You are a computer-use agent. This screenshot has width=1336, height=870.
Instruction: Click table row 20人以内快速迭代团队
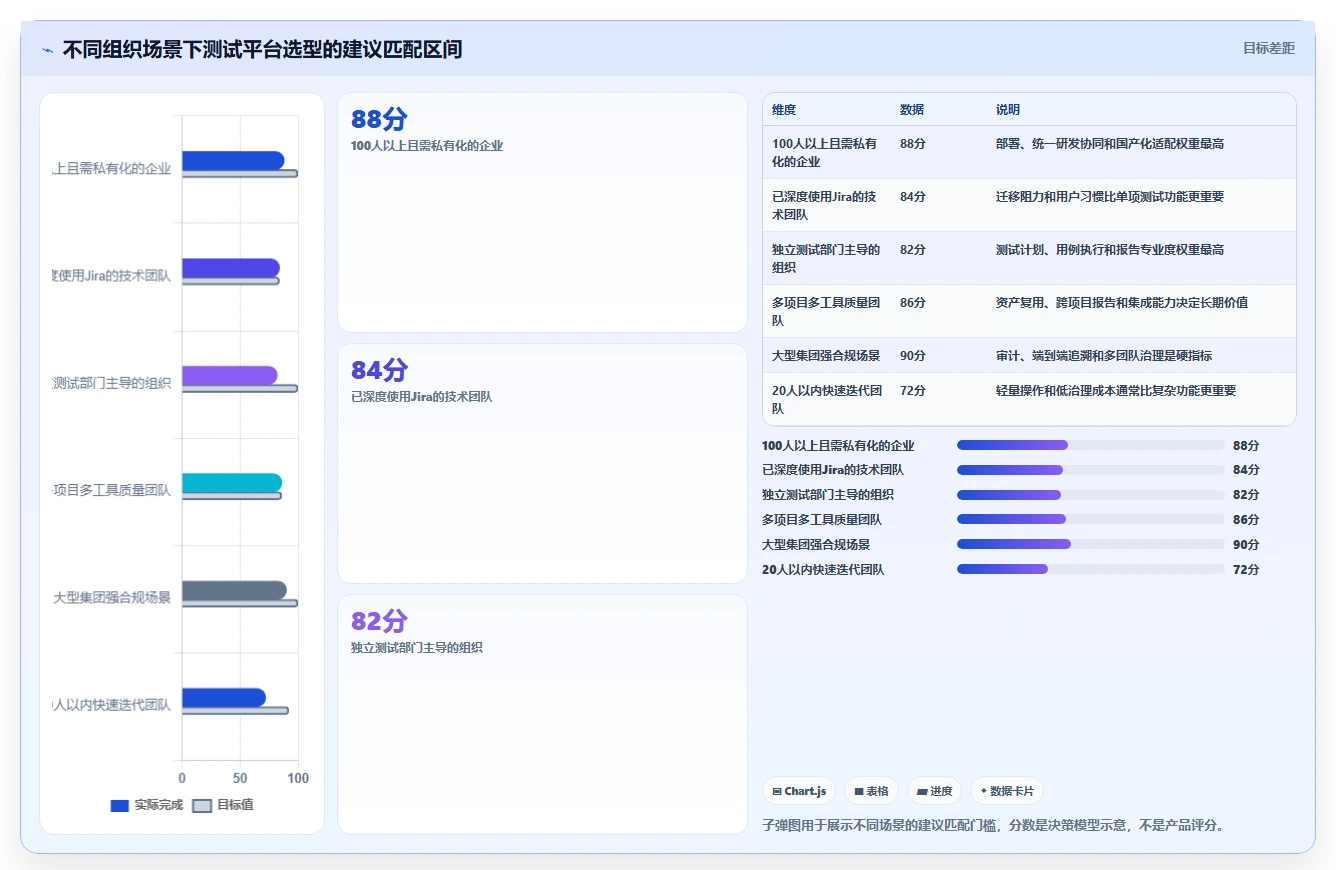[x=1029, y=399]
